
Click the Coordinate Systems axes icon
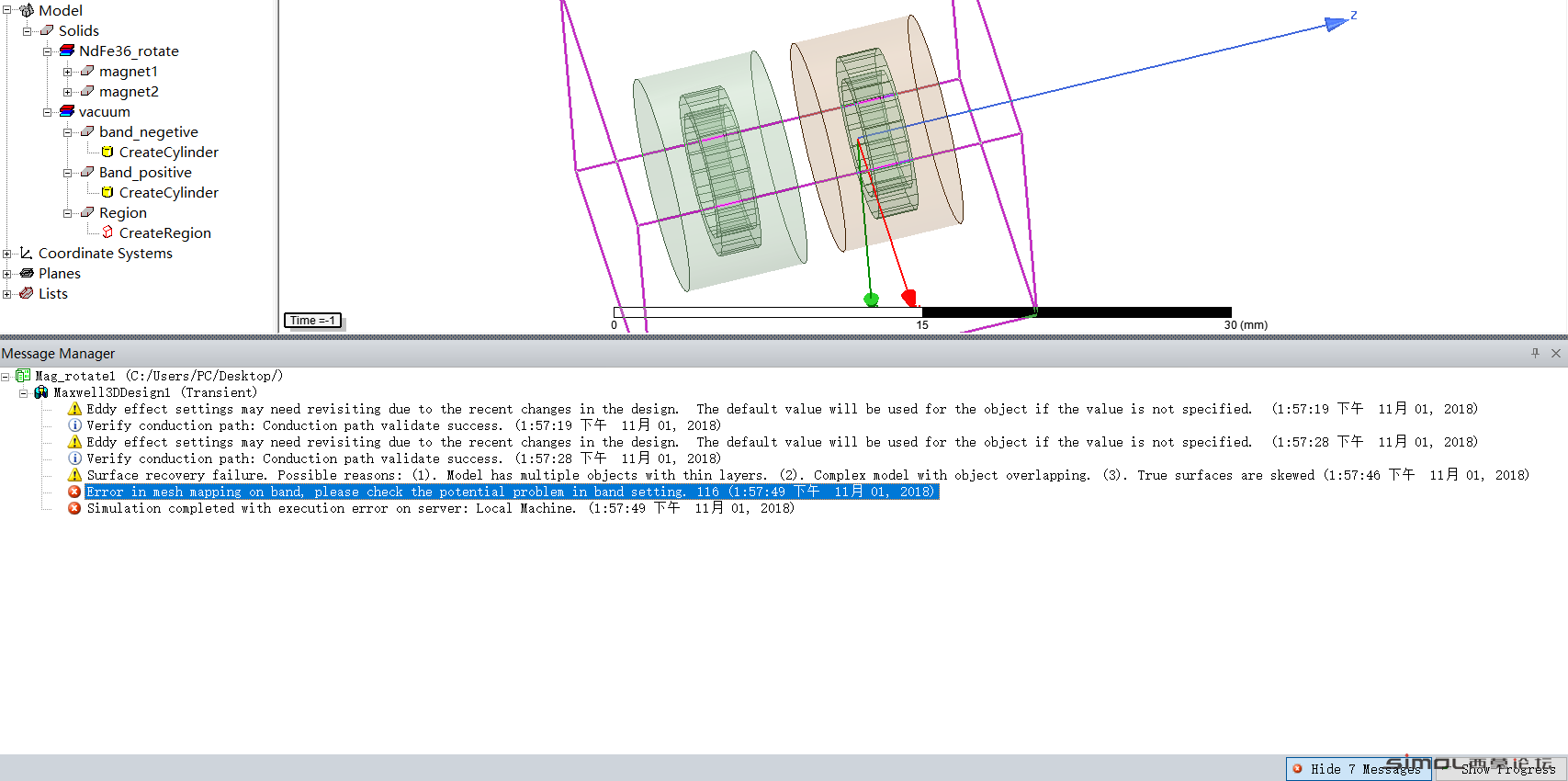(27, 253)
